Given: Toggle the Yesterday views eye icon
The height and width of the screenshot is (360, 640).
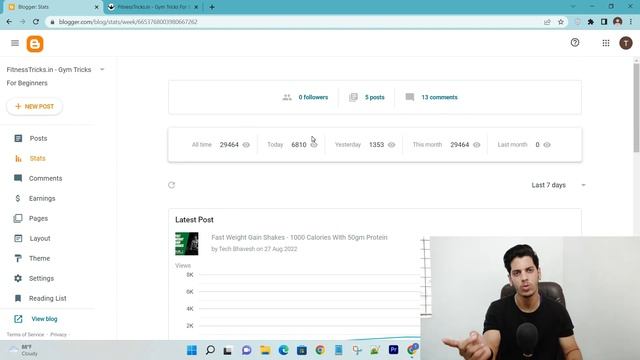Looking at the screenshot, I should [x=391, y=144].
